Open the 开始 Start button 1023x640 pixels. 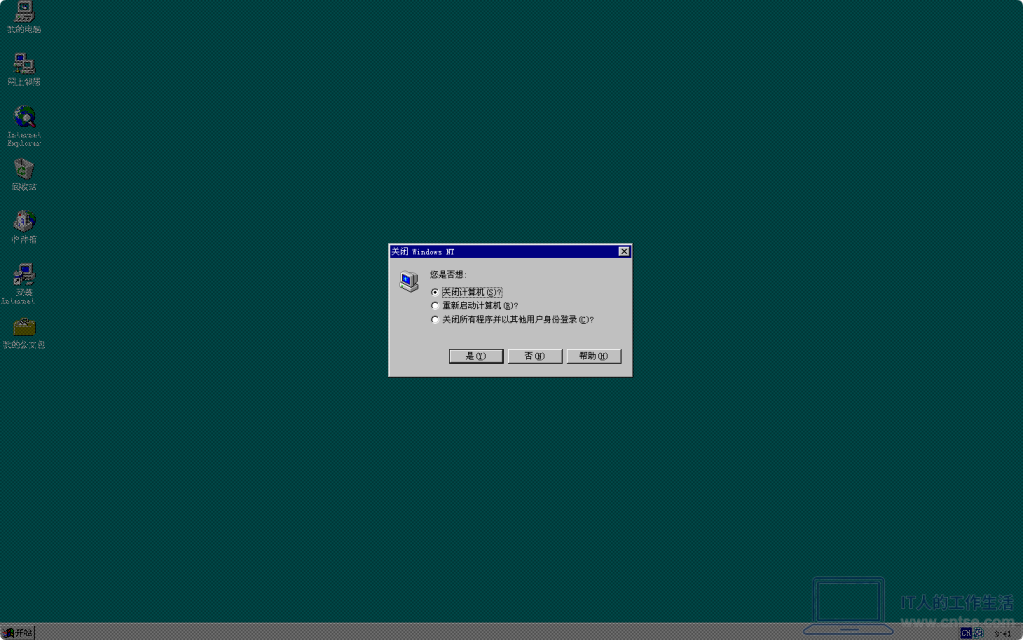[18, 633]
